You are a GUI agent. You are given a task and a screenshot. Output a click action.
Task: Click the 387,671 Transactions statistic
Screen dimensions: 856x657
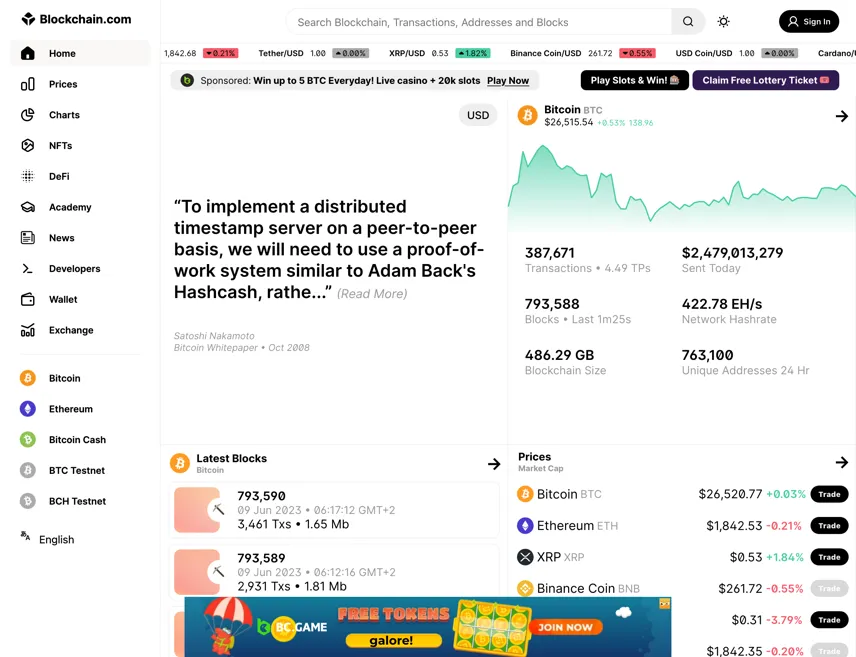click(587, 260)
